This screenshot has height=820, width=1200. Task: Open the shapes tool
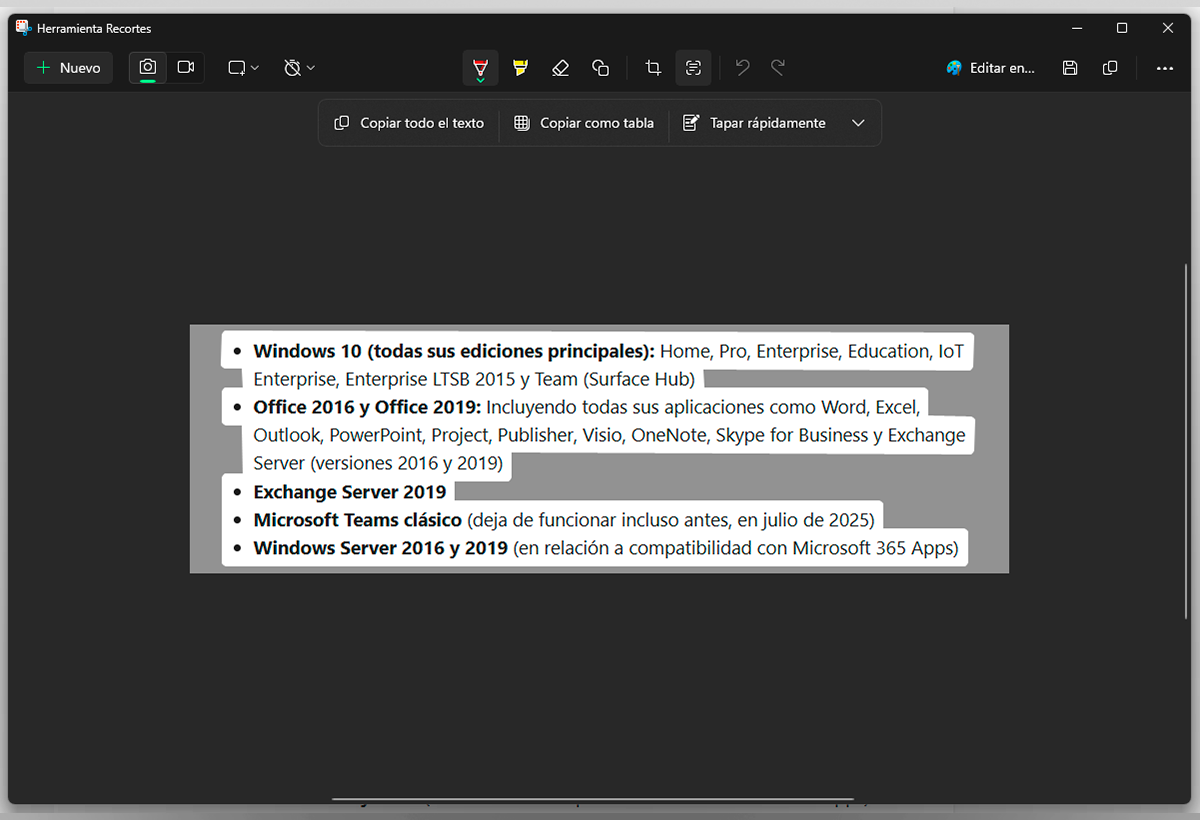click(600, 68)
